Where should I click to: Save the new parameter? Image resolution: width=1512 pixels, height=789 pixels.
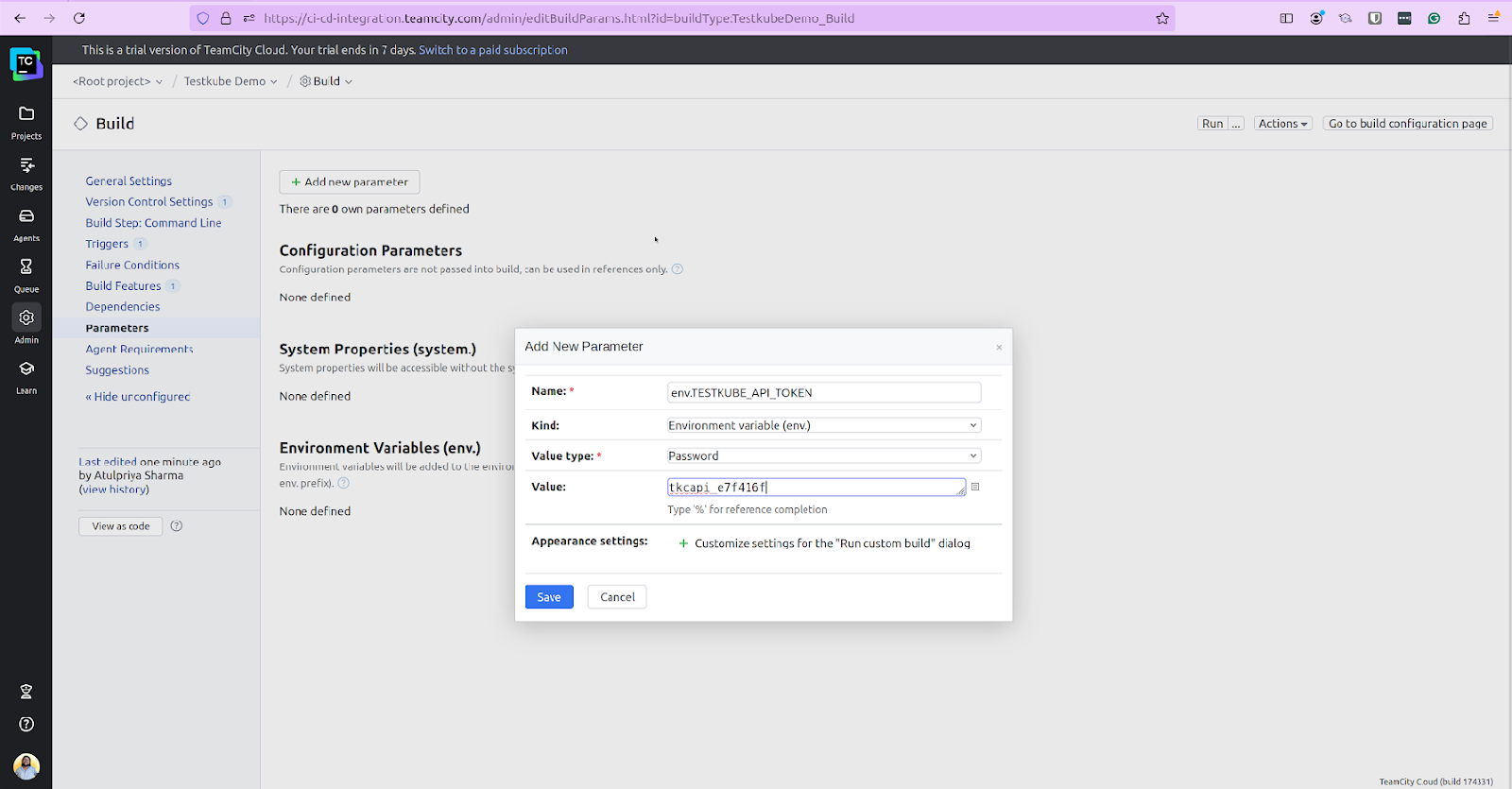pos(549,597)
